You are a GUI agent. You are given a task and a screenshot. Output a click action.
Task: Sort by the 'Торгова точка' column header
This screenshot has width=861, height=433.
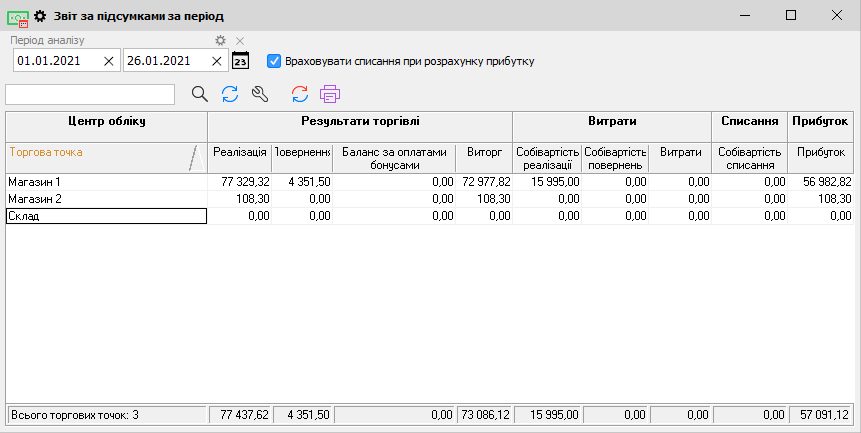(x=95, y=153)
